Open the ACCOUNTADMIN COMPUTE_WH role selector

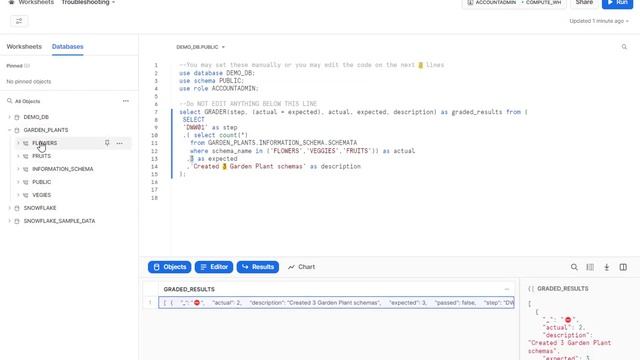coord(514,3)
